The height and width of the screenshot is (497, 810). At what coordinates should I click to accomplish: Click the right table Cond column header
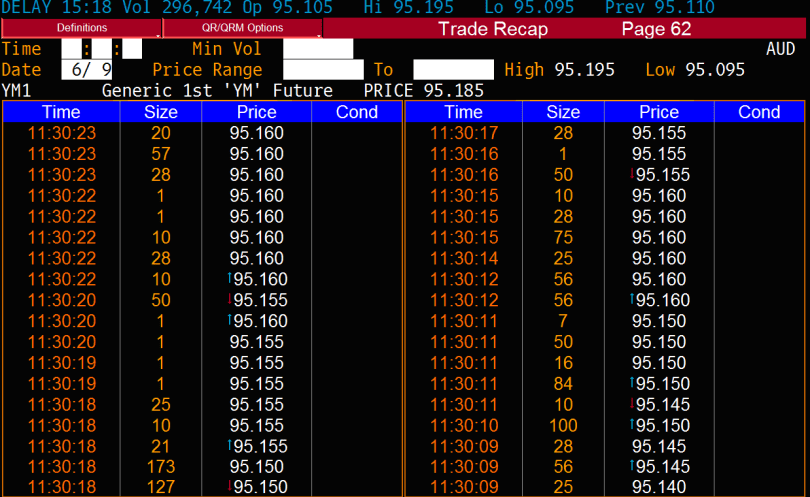758,112
